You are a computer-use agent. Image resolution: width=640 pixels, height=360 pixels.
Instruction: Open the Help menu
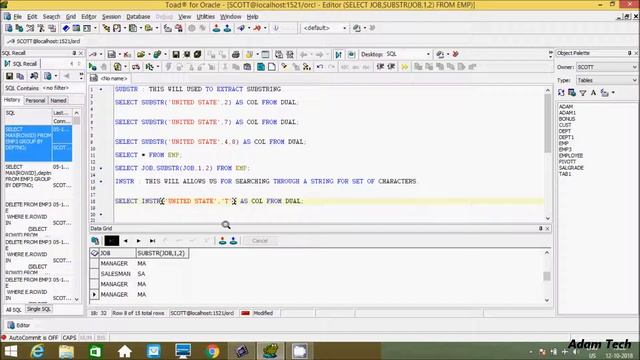pyautogui.click(x=252, y=17)
